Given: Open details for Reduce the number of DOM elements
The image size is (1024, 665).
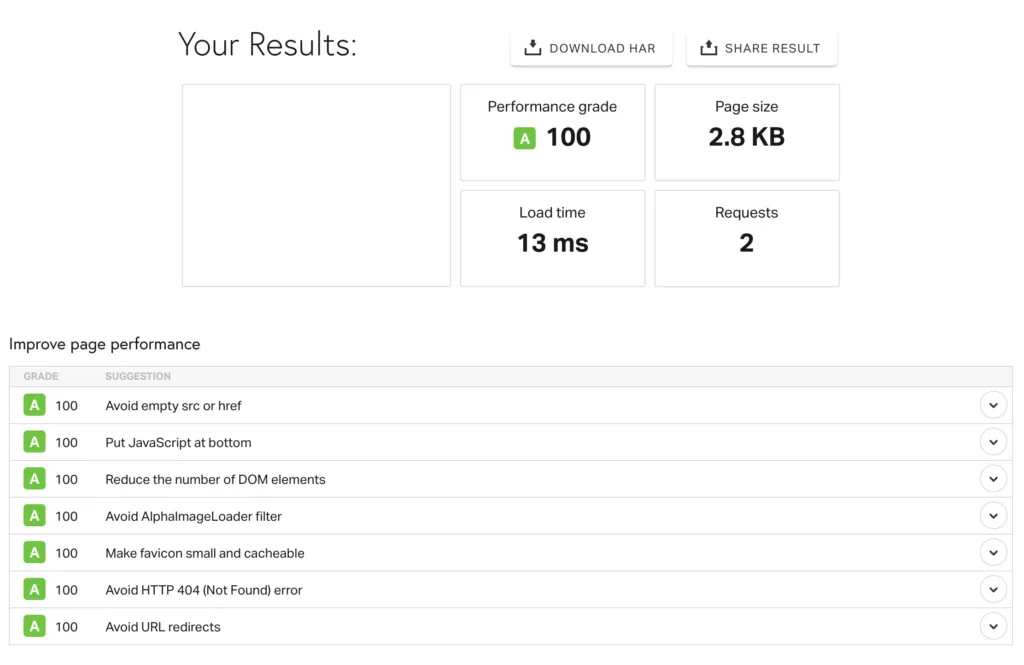Looking at the screenshot, I should [x=993, y=478].
